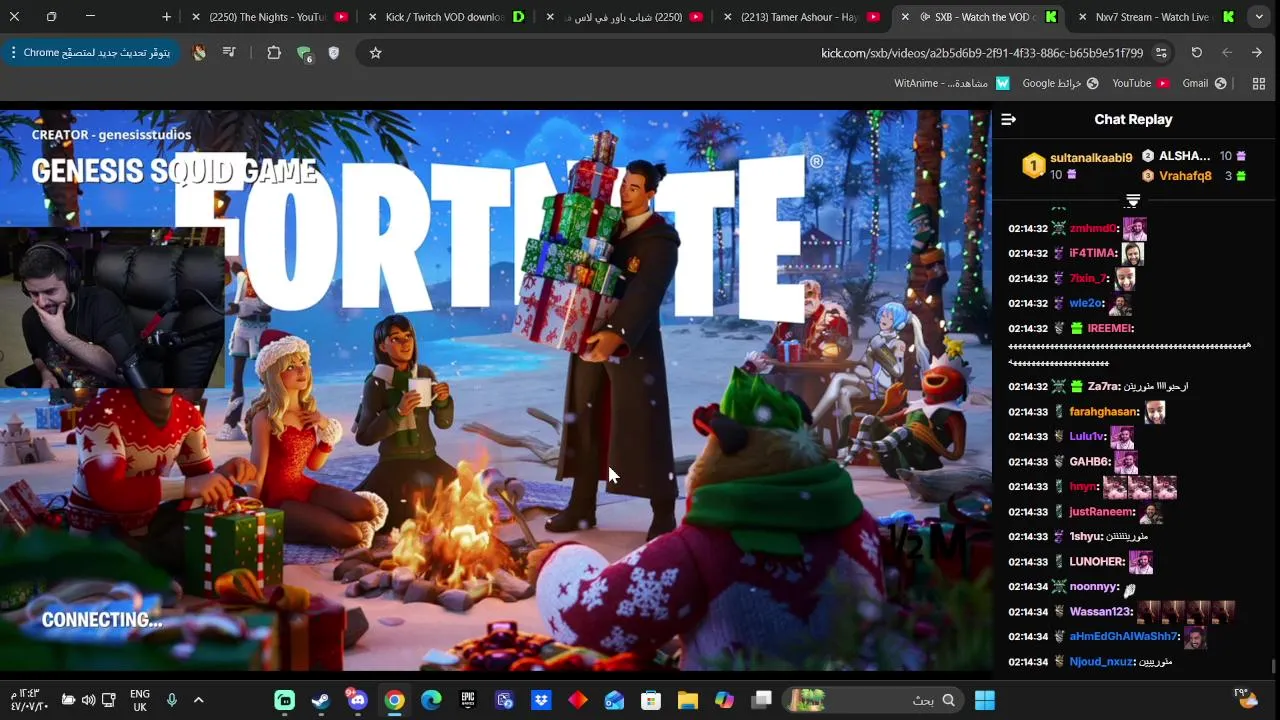Open Copilot from taskbar
This screenshot has width=1280, height=720.
724,700
